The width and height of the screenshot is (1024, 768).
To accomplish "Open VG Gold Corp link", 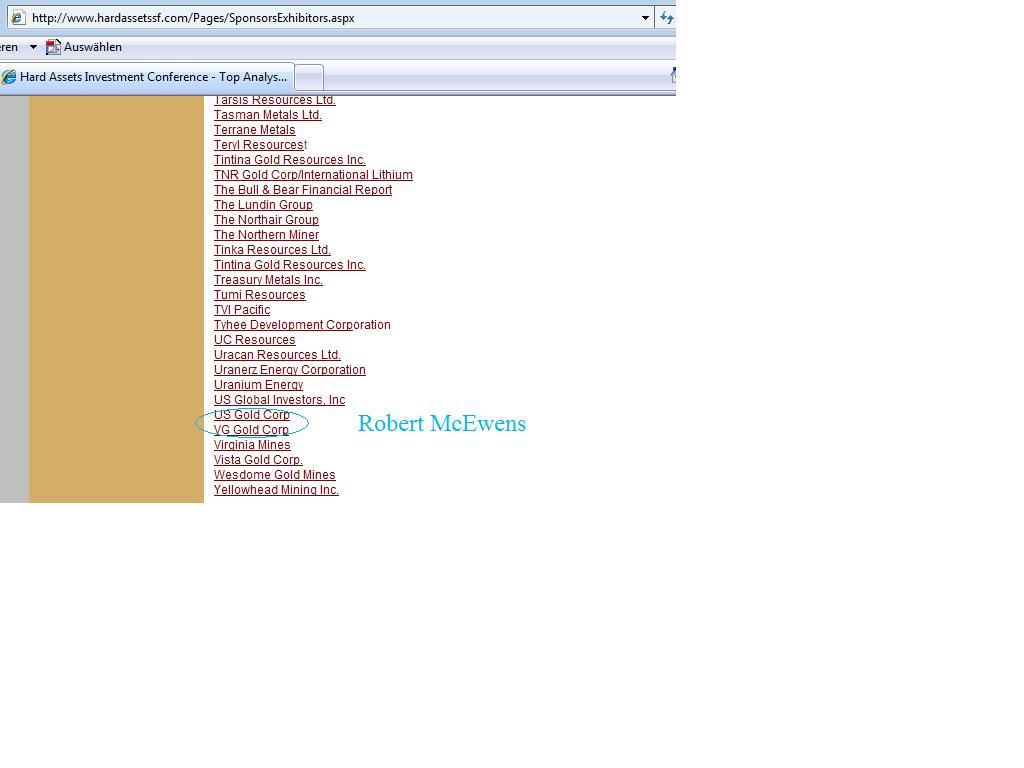I will [251, 430].
